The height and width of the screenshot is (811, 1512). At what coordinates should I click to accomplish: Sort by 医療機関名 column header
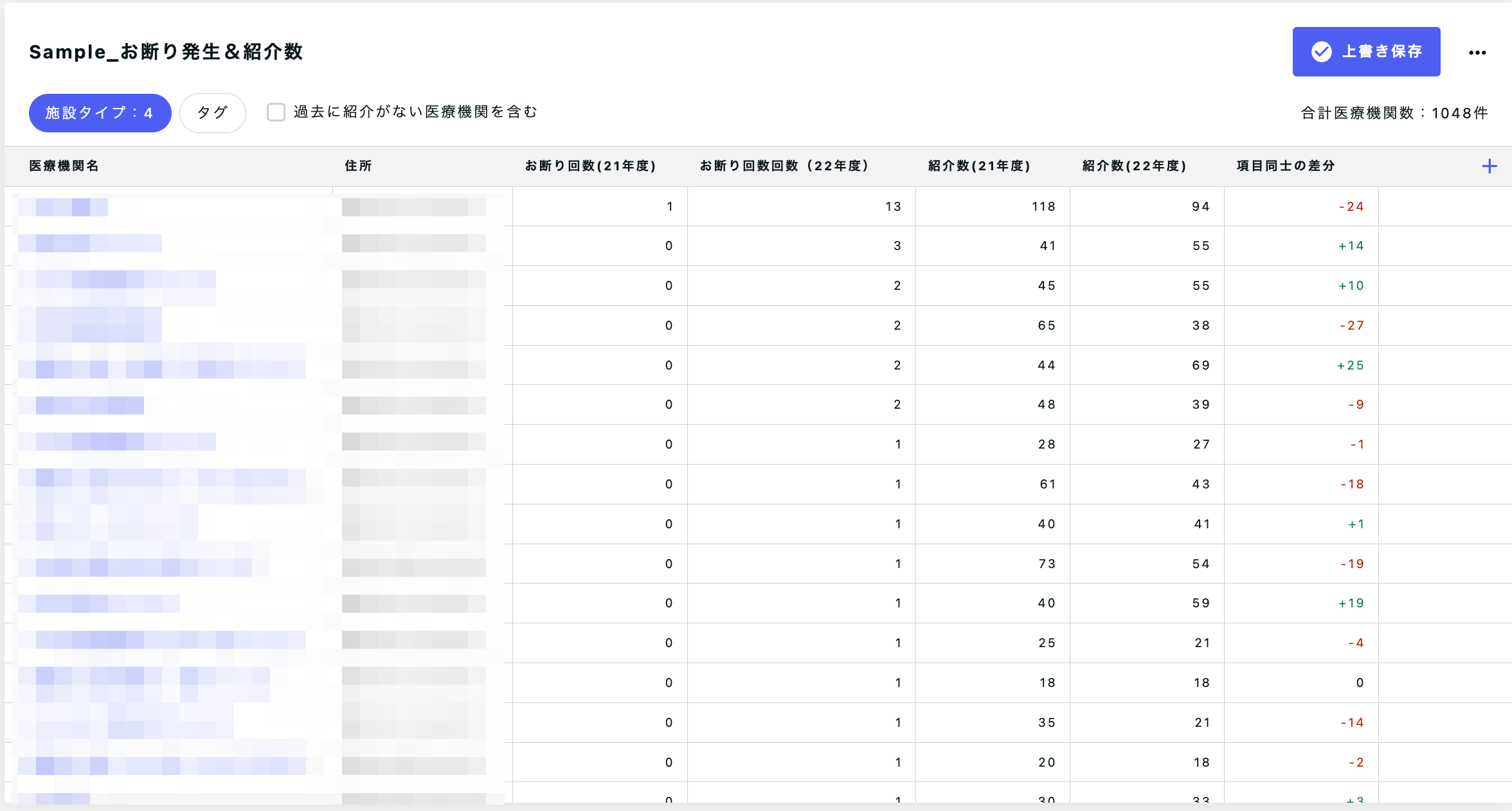[64, 166]
